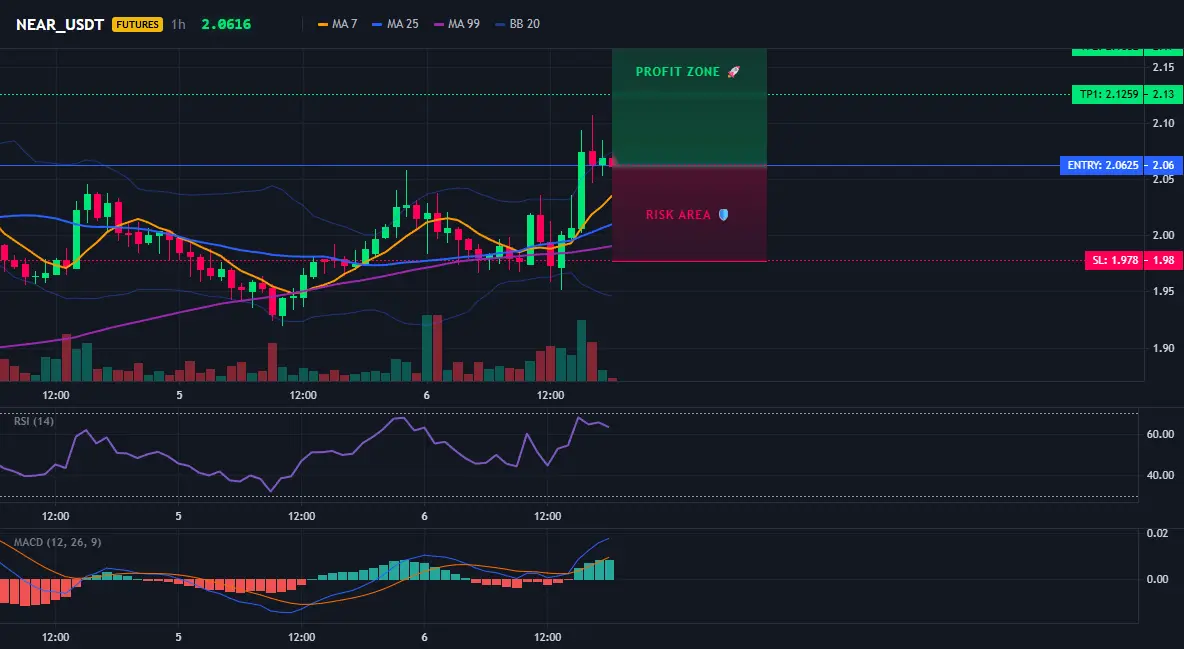Click the PROFIT ZONE label
The width and height of the screenshot is (1184, 649).
point(677,72)
